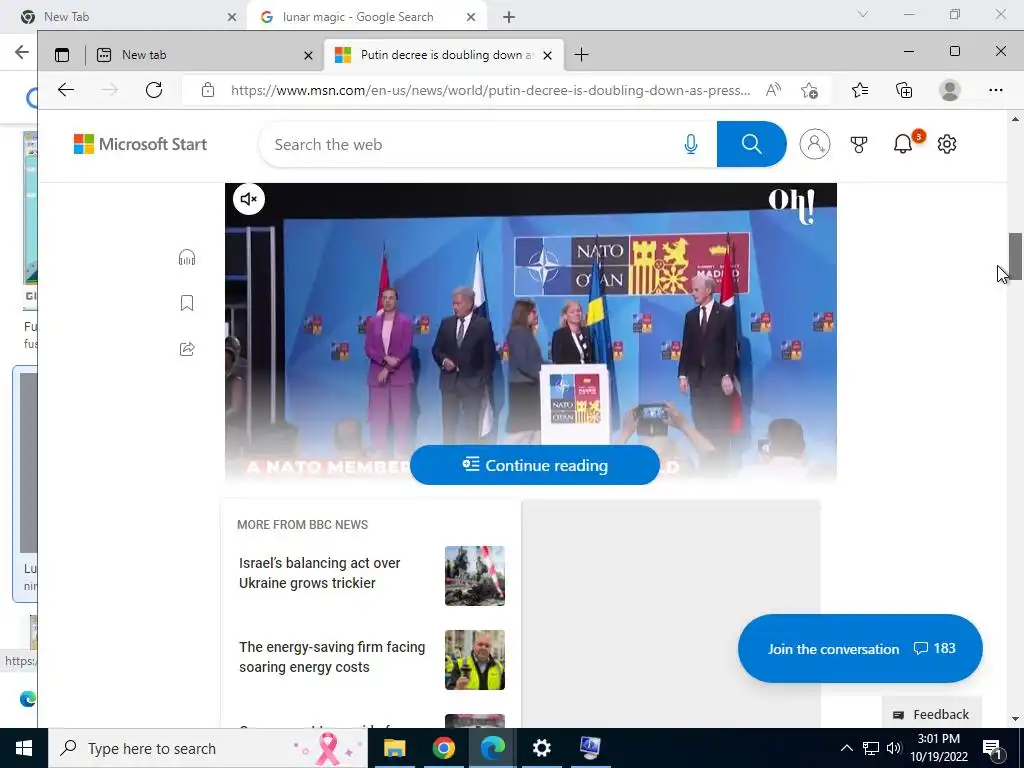
Task: Click the Edge taskbar icon
Action: coord(493,748)
